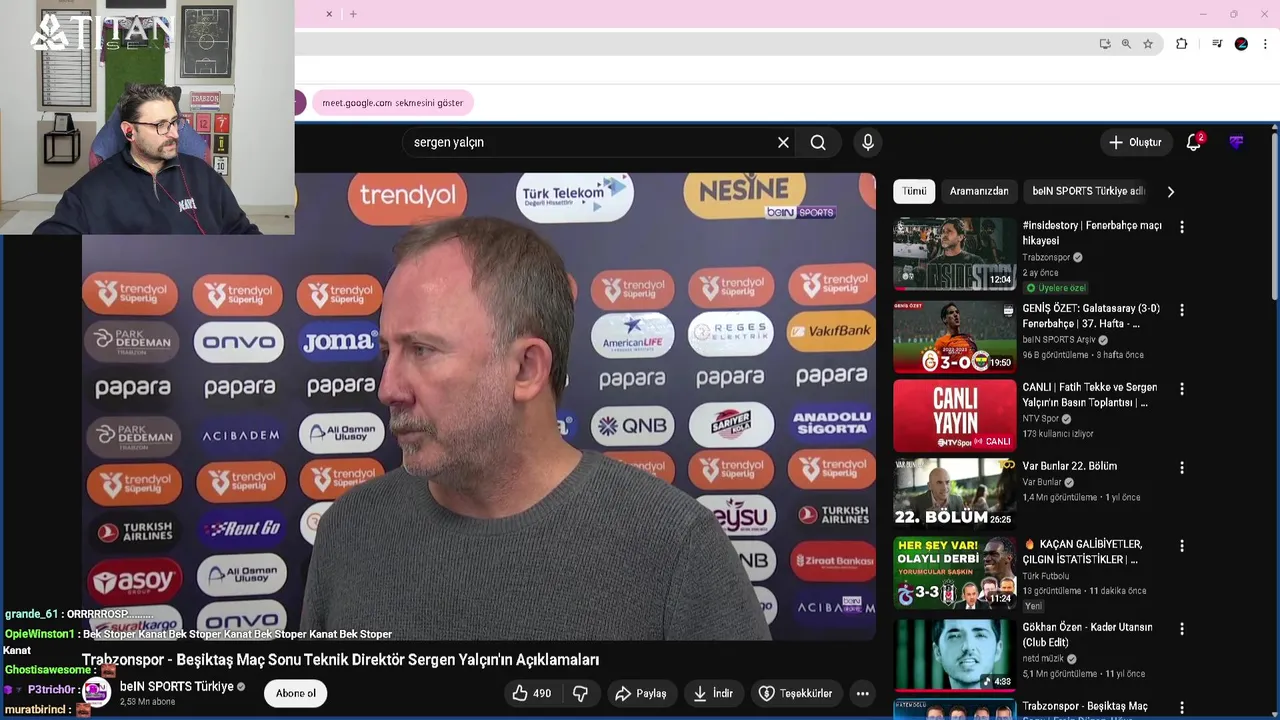1280x720 pixels.
Task: Open the OLAYLI DERBİ 3-3 thumbnail
Action: pos(954,572)
